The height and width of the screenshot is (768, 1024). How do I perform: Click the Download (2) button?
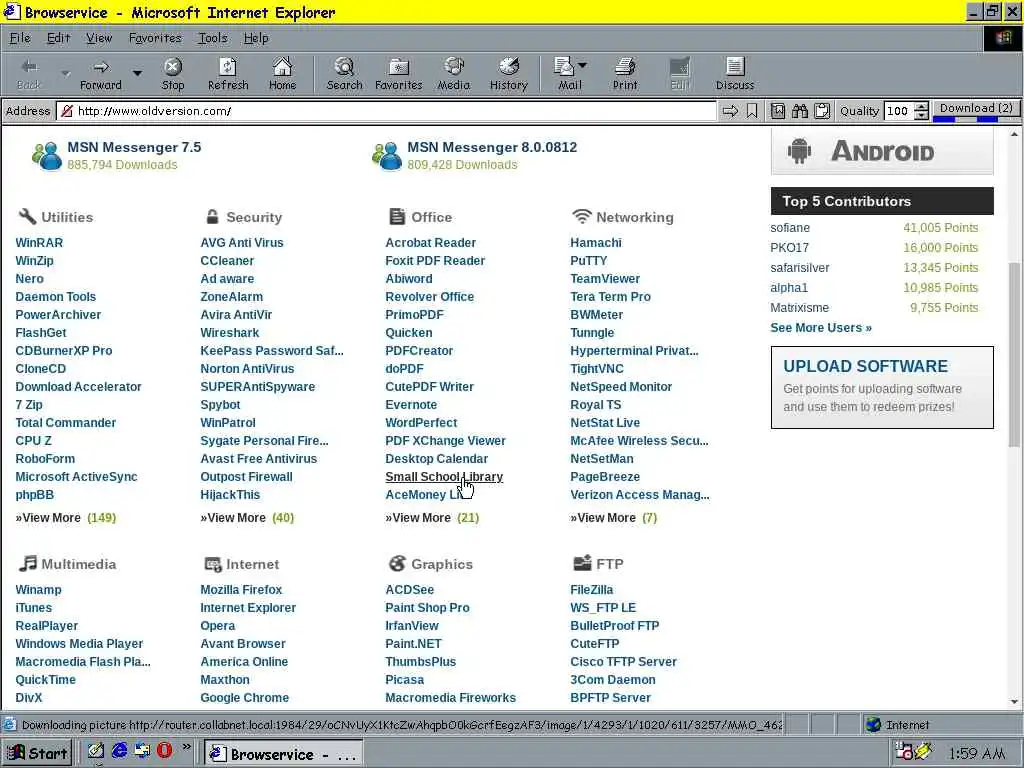coord(976,110)
